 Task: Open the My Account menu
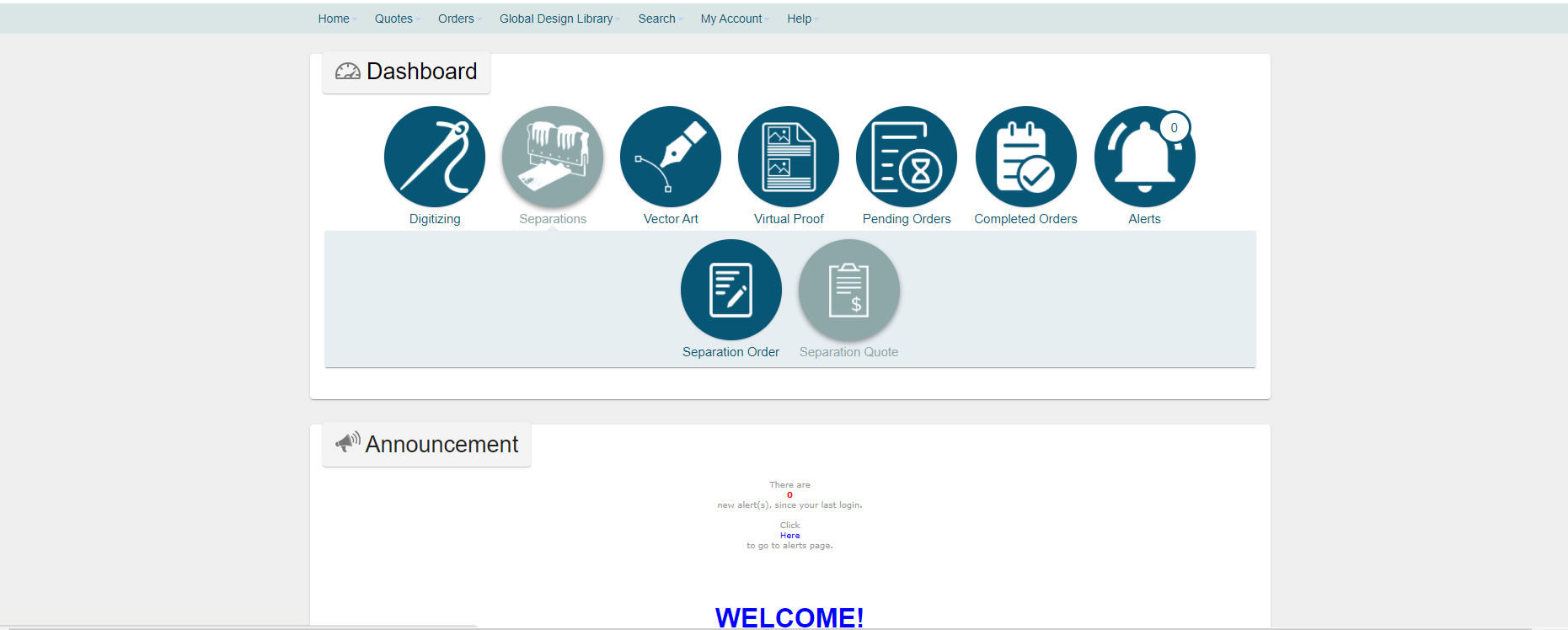point(731,19)
